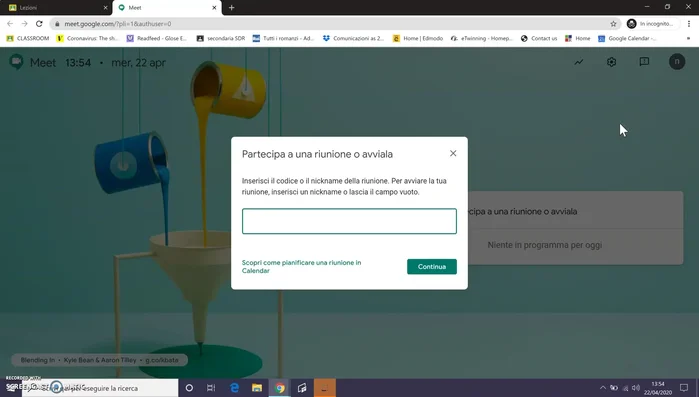Open the Tutti i romanzi bookmark
The height and width of the screenshot is (397, 699).
pos(284,38)
